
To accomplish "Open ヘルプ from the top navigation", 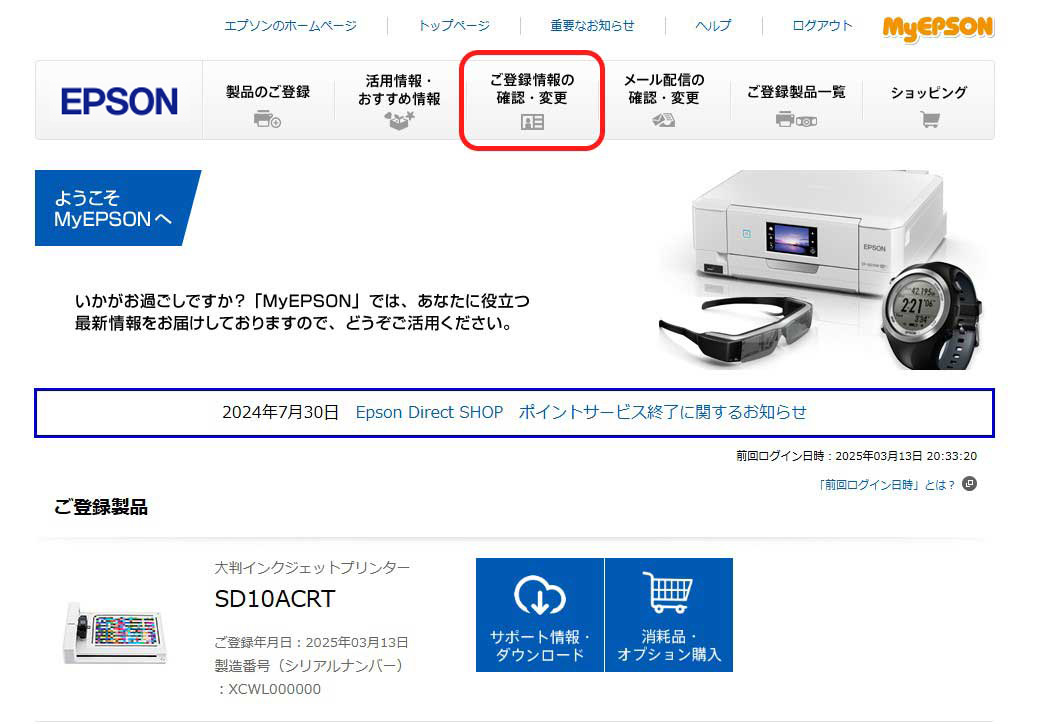I will [712, 26].
